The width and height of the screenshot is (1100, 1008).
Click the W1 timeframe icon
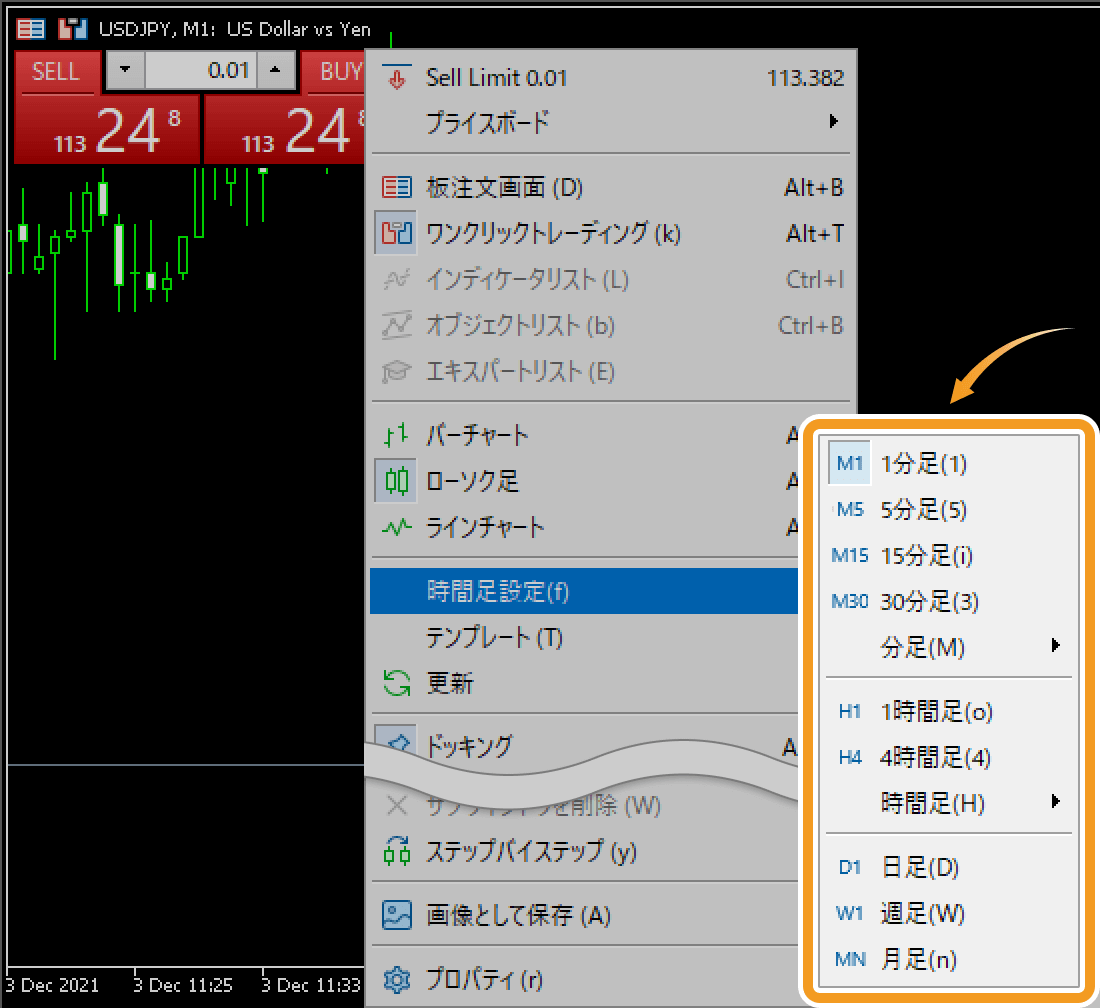click(x=850, y=913)
